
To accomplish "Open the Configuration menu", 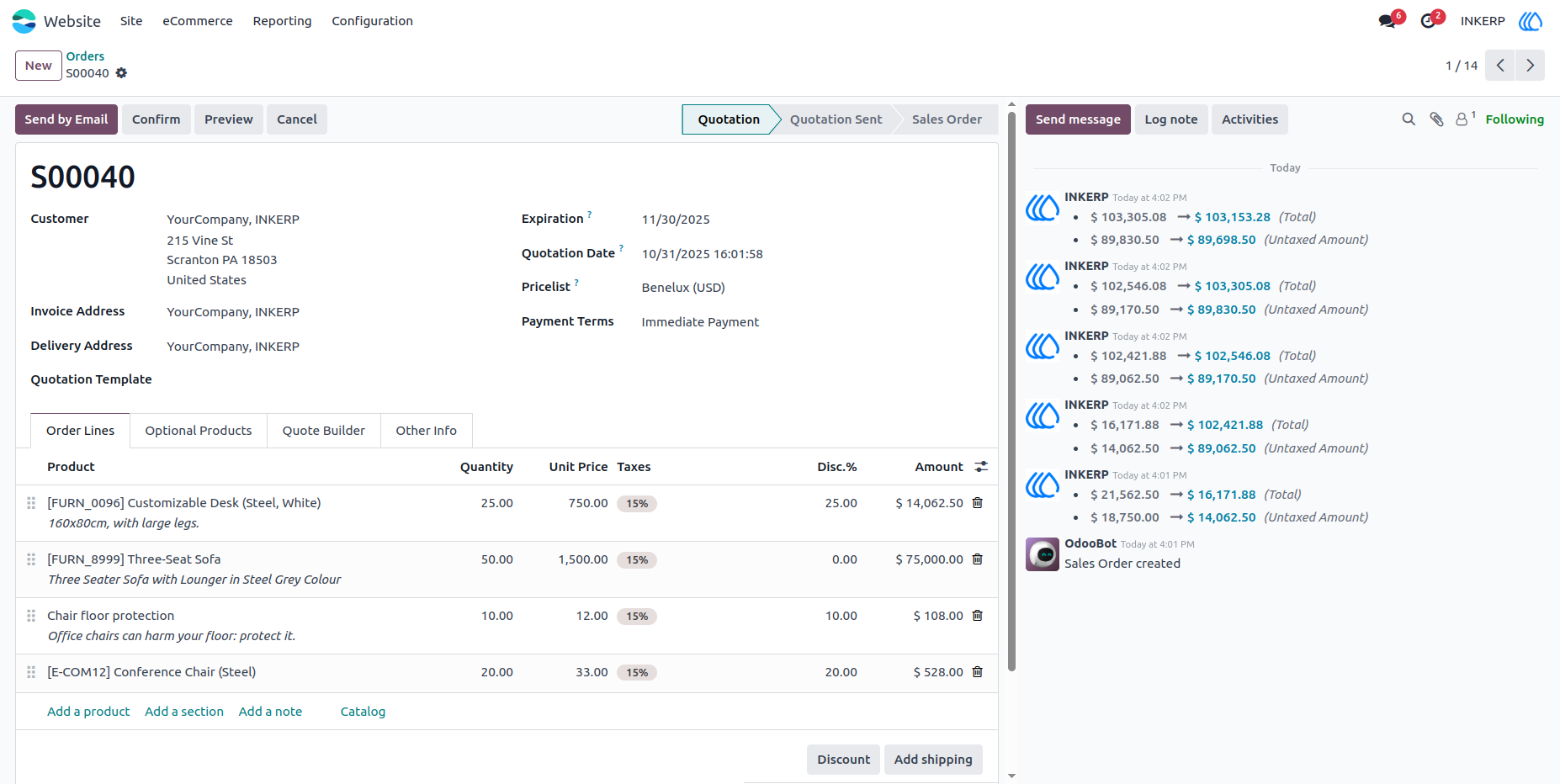I will 372,21.
